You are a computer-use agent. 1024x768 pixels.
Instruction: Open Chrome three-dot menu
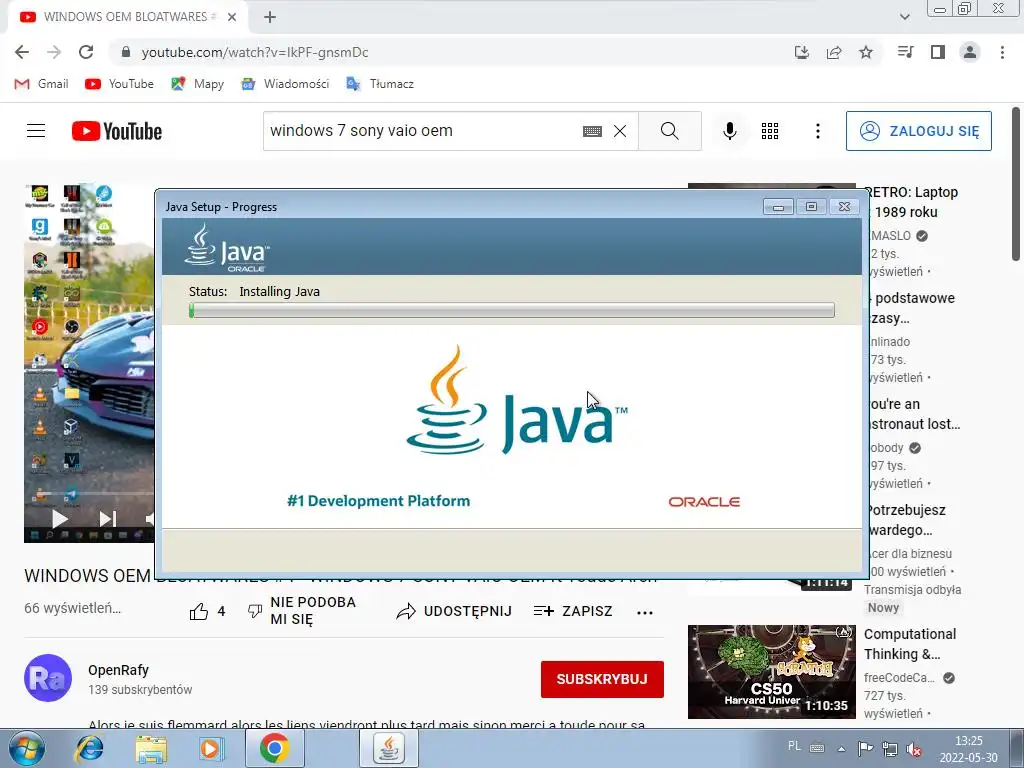coord(1002,52)
